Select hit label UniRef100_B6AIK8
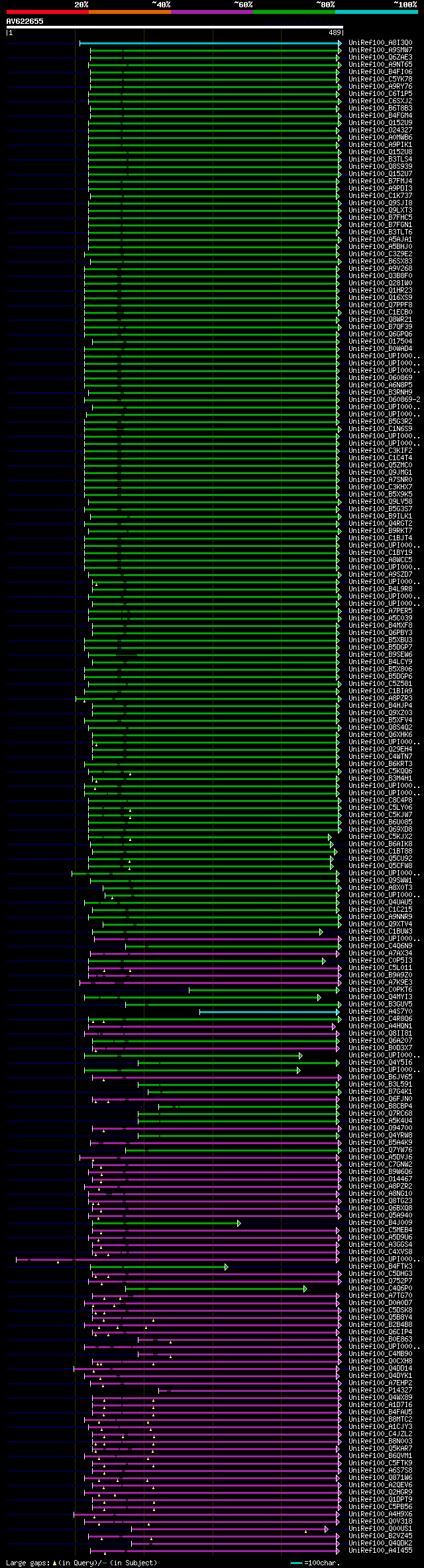The height and width of the screenshot is (1568, 424). click(380, 844)
